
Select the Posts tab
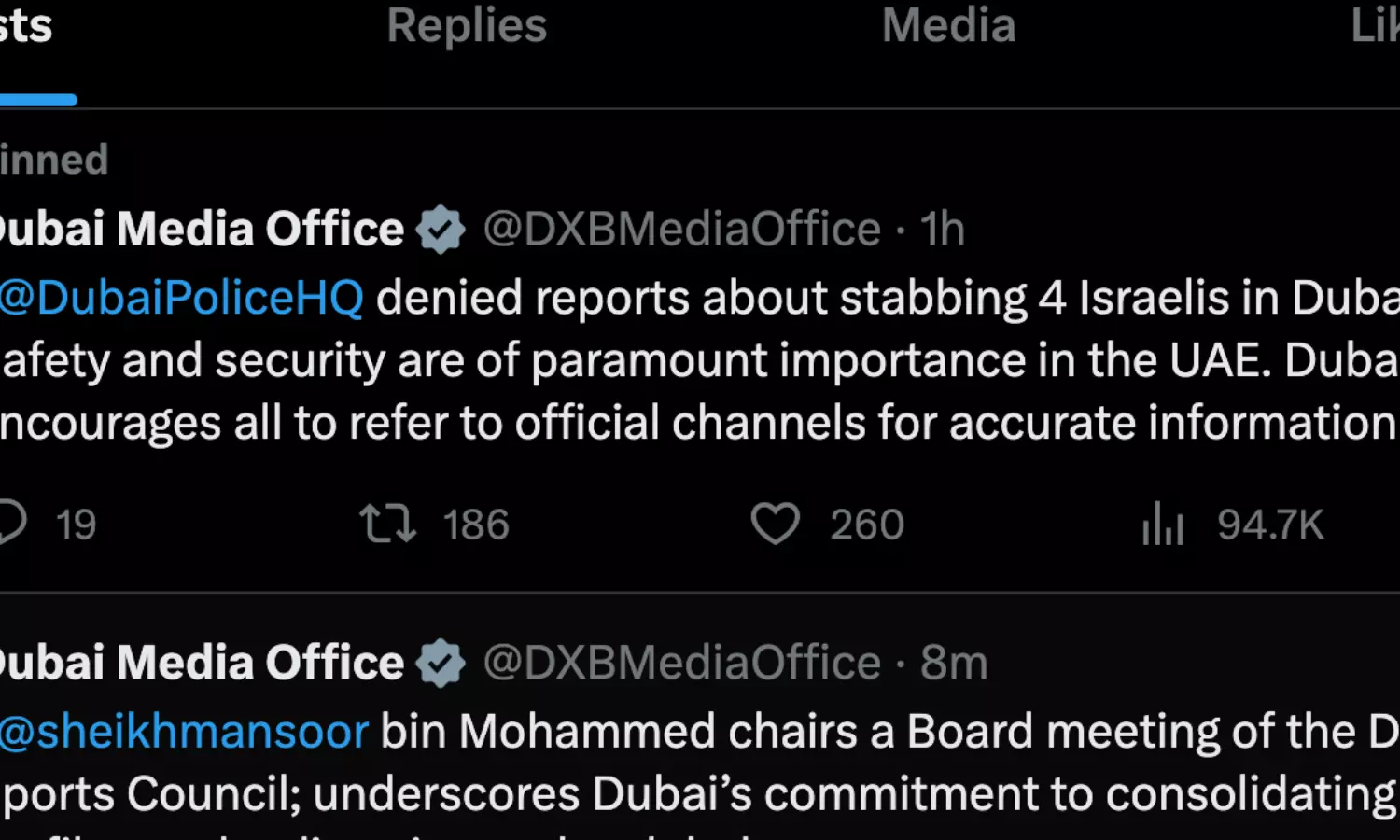coord(26,26)
